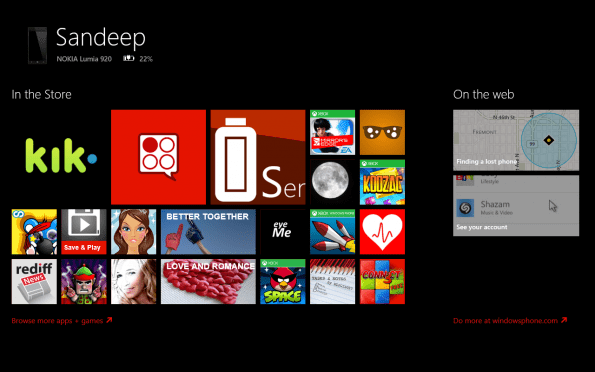This screenshot has width=595, height=372.
Task: Open the Love and Romance collection tile
Action: pos(208,282)
